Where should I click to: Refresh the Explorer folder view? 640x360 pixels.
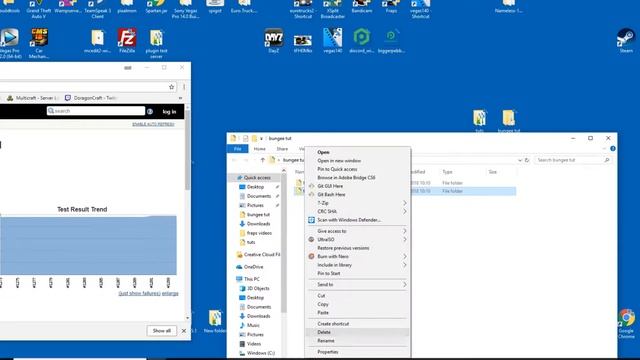click(527, 160)
